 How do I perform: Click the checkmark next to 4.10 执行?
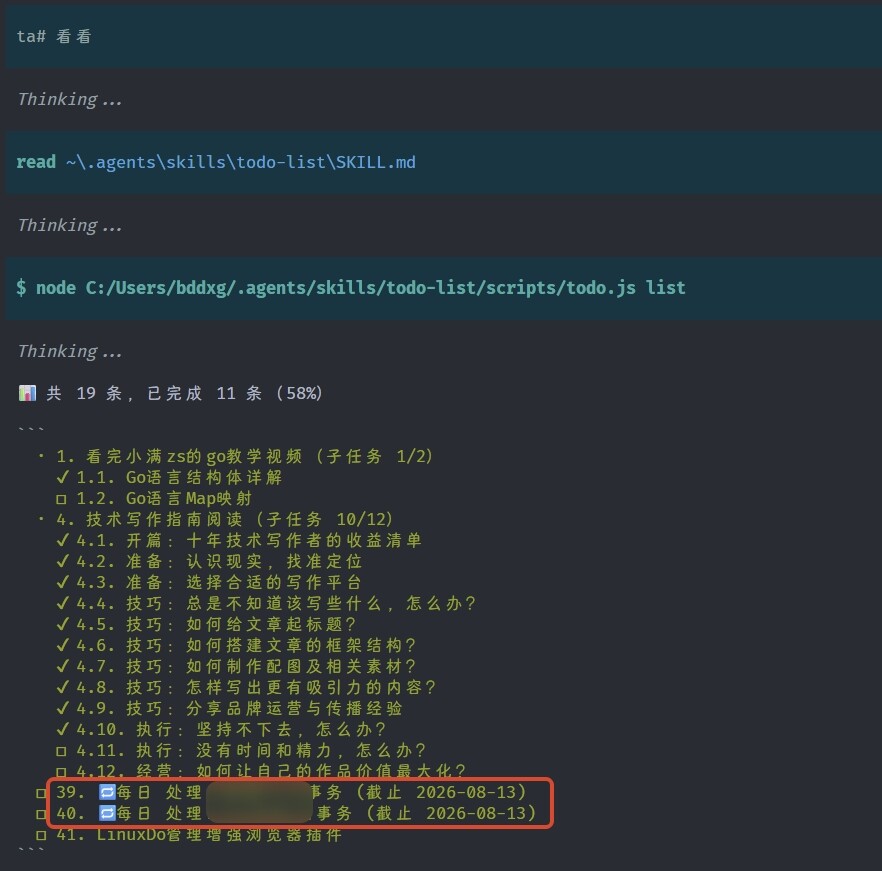tap(62, 729)
